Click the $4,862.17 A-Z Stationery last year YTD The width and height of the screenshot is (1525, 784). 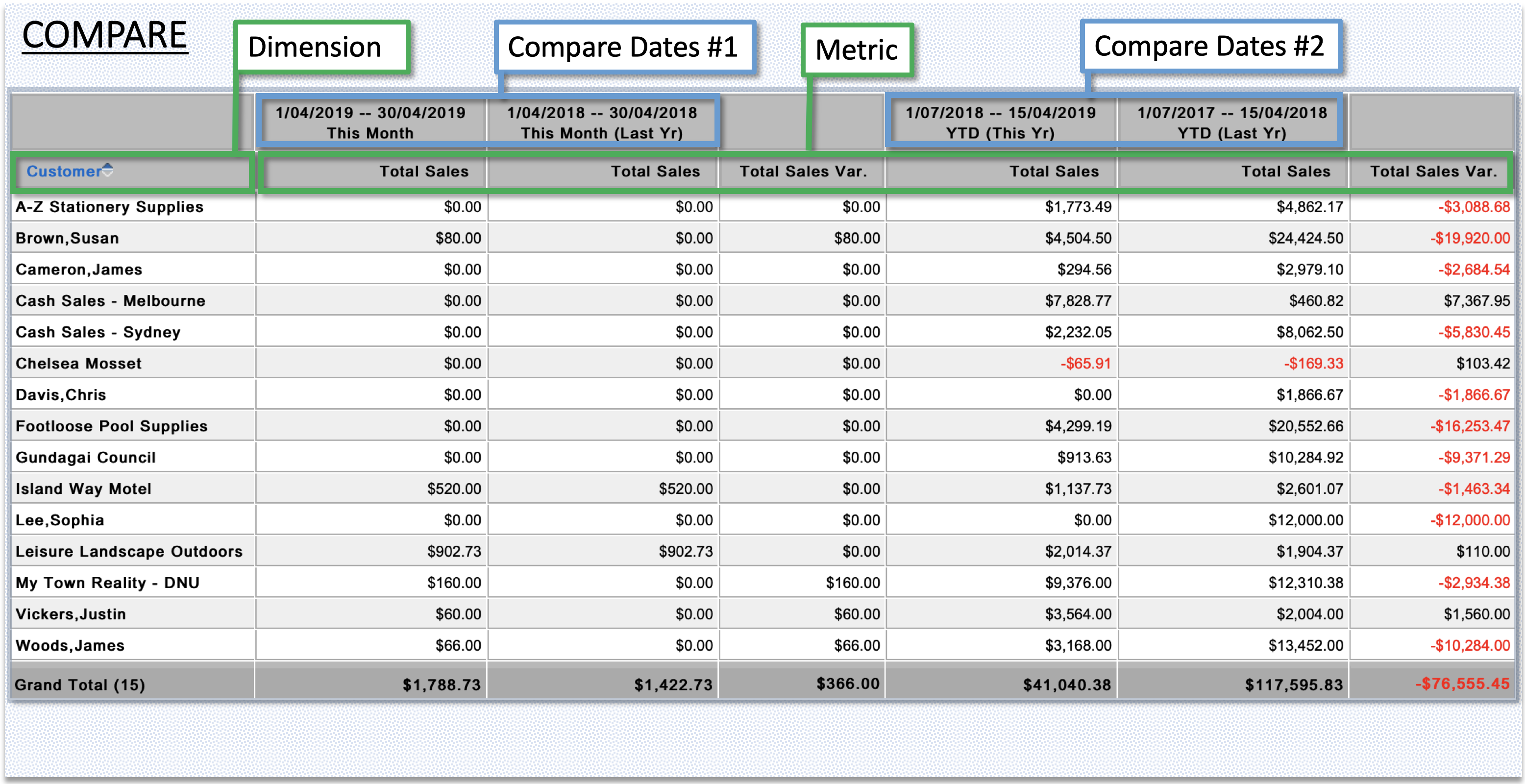[1310, 207]
